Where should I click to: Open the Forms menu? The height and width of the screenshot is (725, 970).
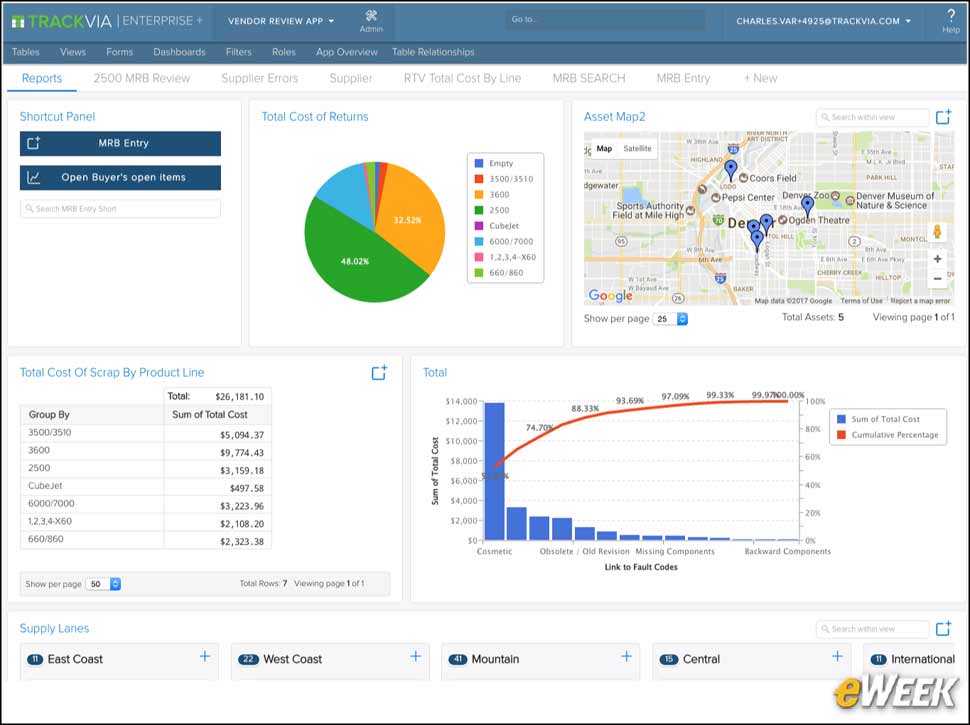119,52
